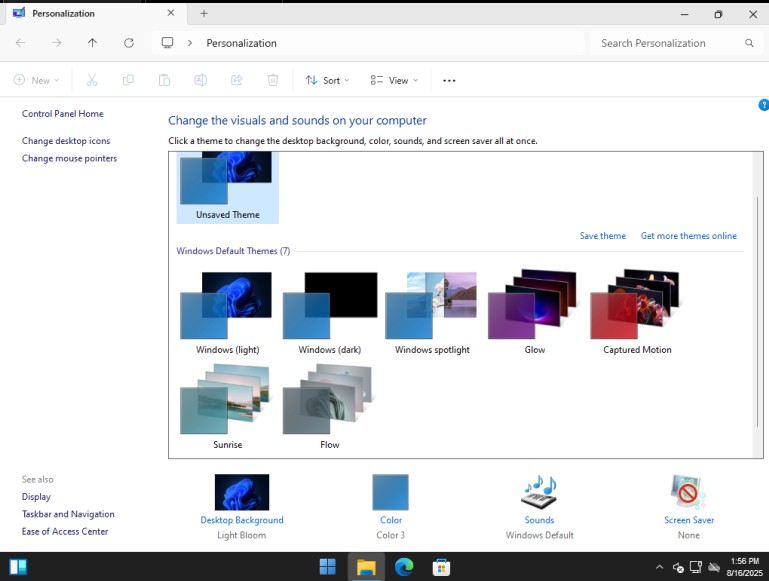Expand the breadcrumb chevron before Personalization
769x581 pixels.
(x=190, y=43)
